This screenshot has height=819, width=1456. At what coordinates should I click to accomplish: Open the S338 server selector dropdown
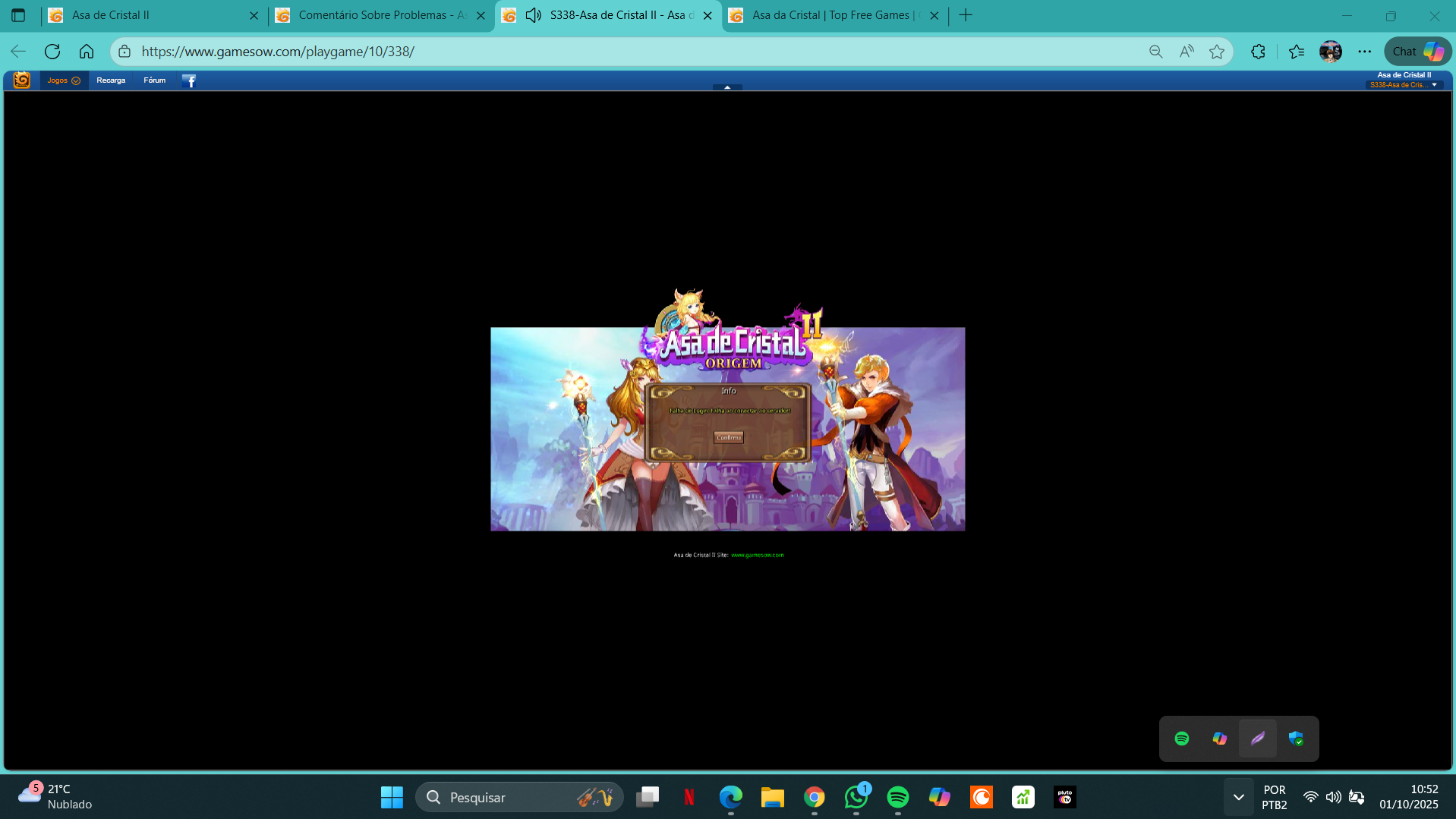pyautogui.click(x=1403, y=85)
